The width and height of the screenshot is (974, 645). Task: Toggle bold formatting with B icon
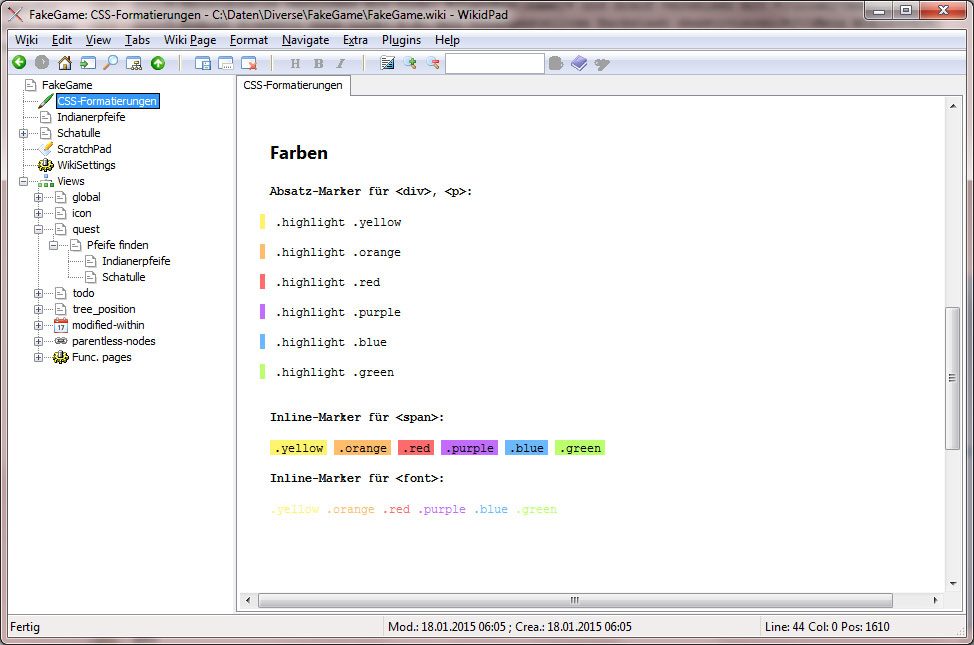point(318,63)
